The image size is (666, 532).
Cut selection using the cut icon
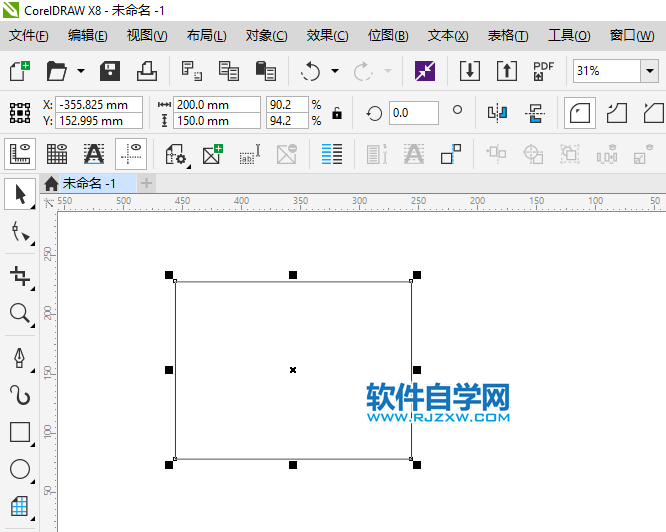192,71
